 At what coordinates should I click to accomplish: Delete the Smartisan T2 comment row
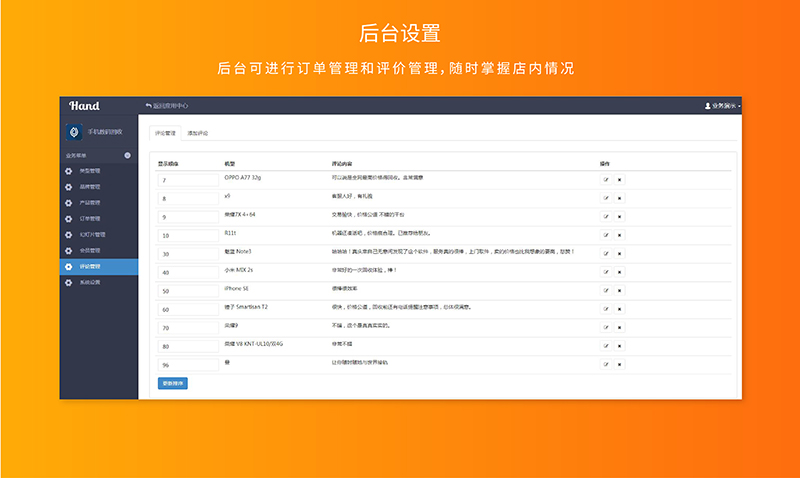[x=619, y=309]
